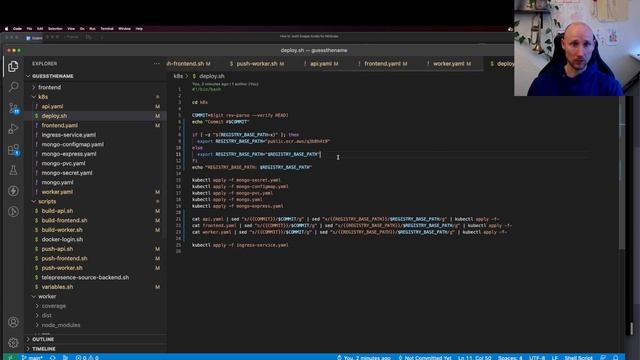The width and height of the screenshot is (640, 360).
Task: Click the activity bar icon beneath the lightning bolt
Action: (x=13, y=211)
